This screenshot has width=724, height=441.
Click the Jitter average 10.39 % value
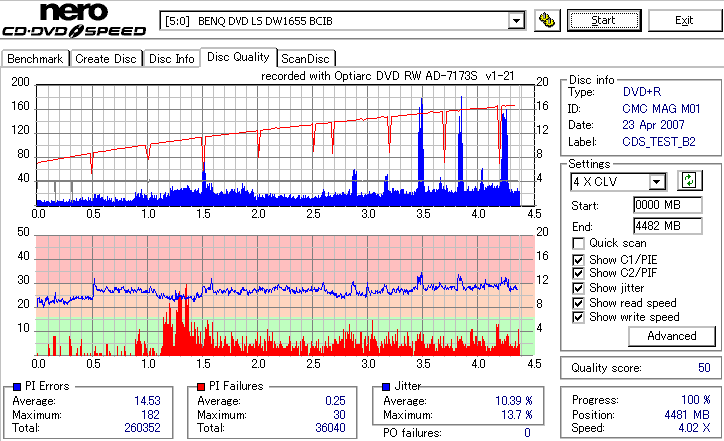coord(514,401)
